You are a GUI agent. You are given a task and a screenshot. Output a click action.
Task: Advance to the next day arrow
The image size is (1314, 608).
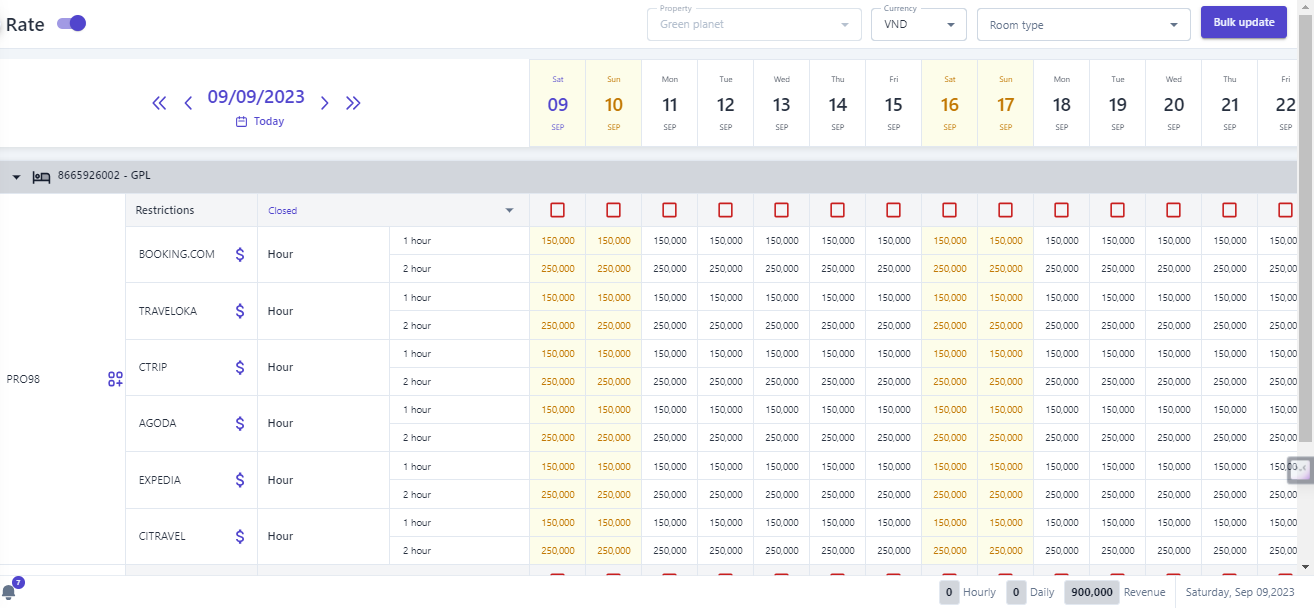point(324,102)
